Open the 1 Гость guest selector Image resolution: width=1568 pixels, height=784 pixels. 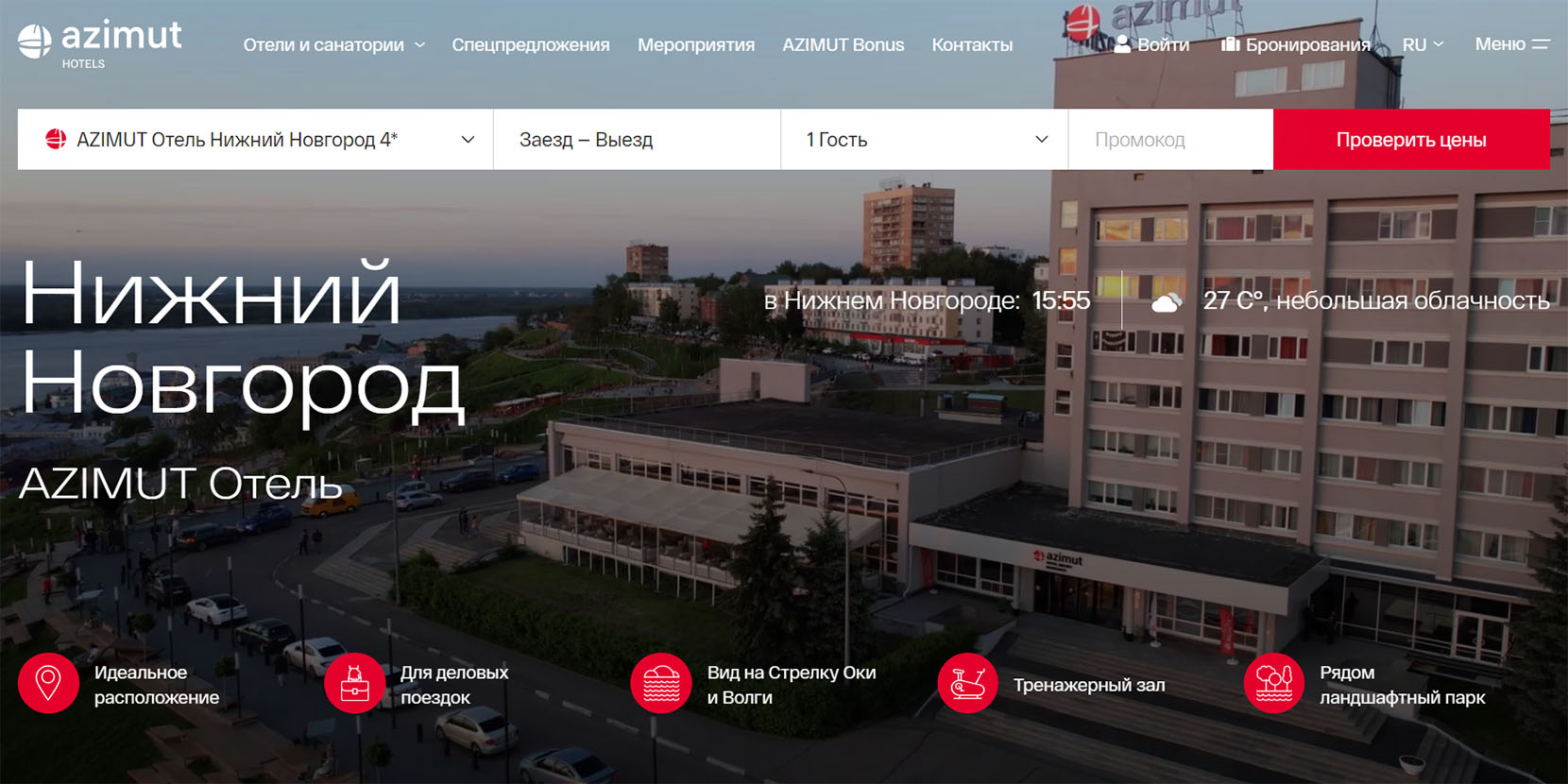924,140
